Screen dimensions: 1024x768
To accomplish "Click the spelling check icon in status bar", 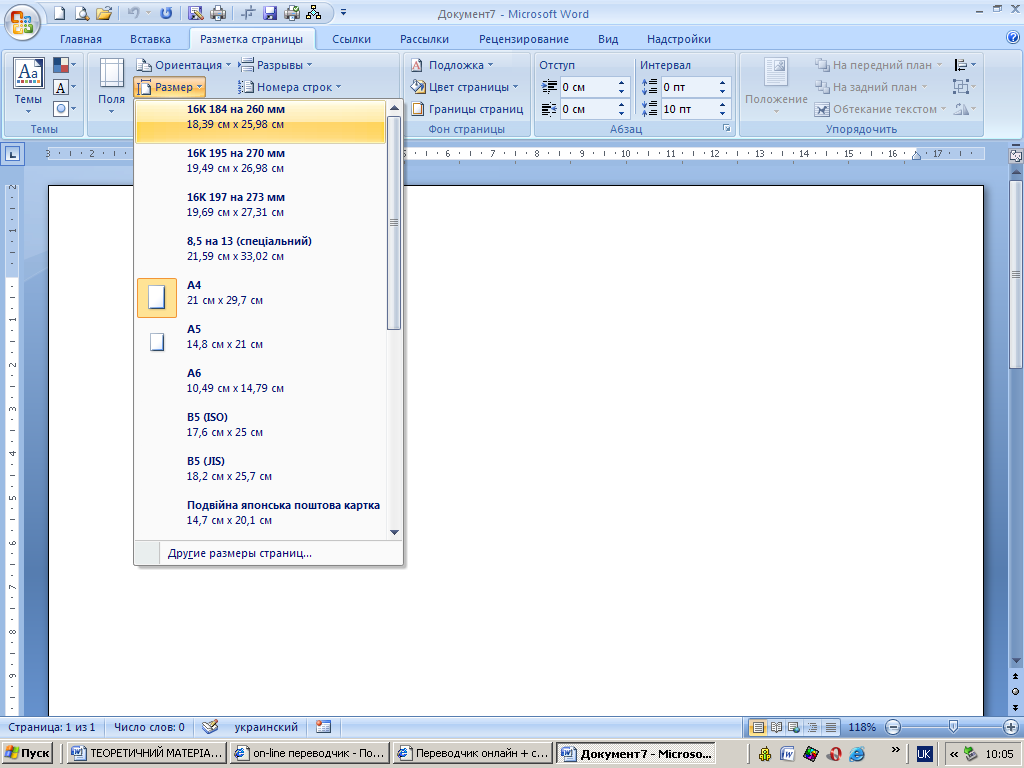I will (x=210, y=727).
